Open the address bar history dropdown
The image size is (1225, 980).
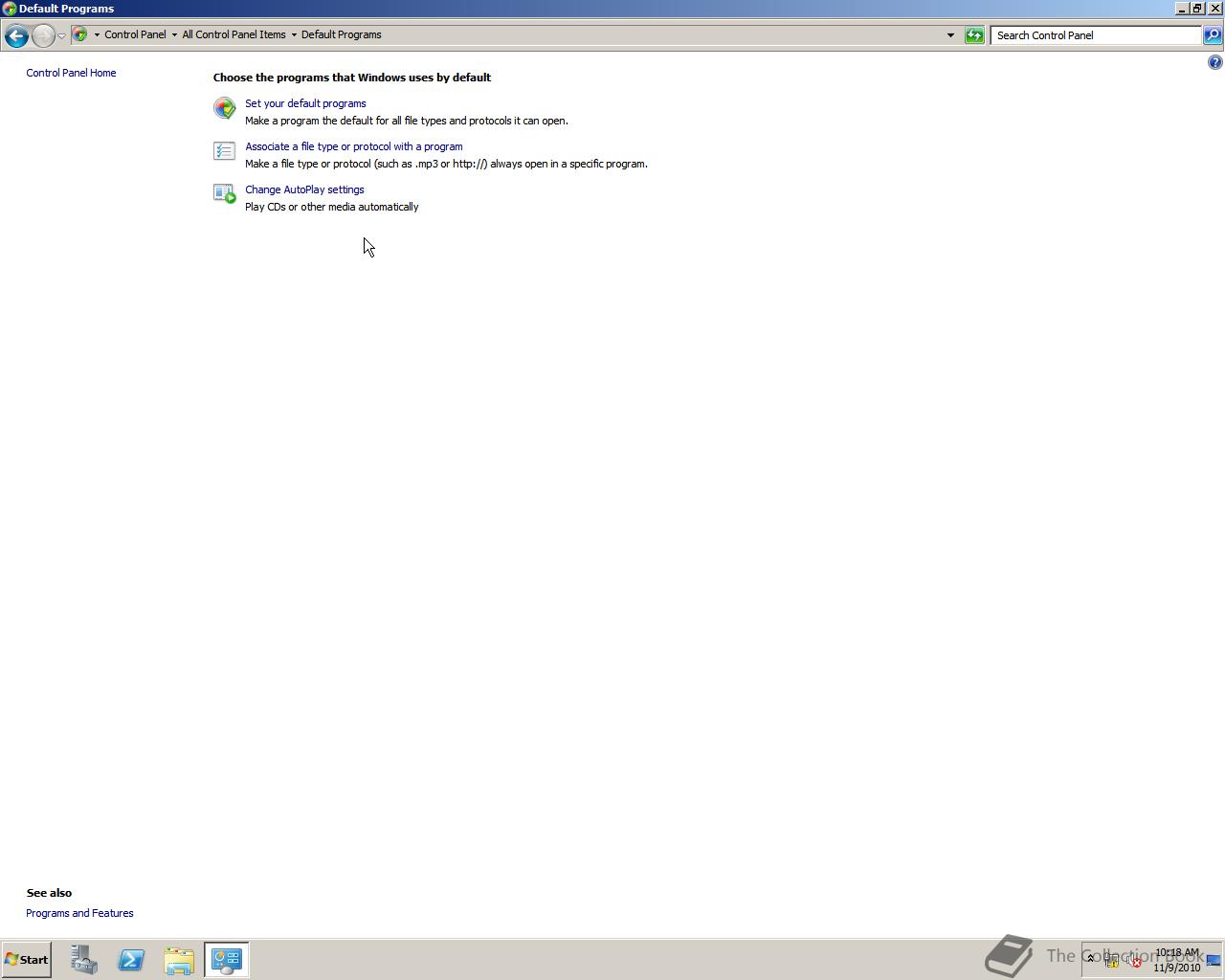pos(950,35)
